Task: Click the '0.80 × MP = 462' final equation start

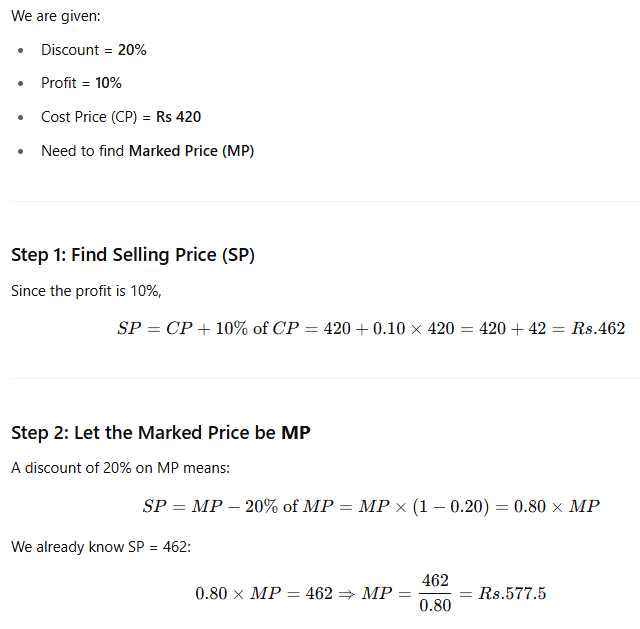Action: [263, 593]
